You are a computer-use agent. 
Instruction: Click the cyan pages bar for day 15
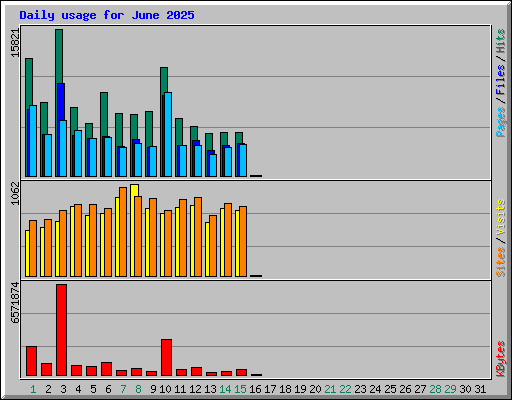[x=243, y=160]
